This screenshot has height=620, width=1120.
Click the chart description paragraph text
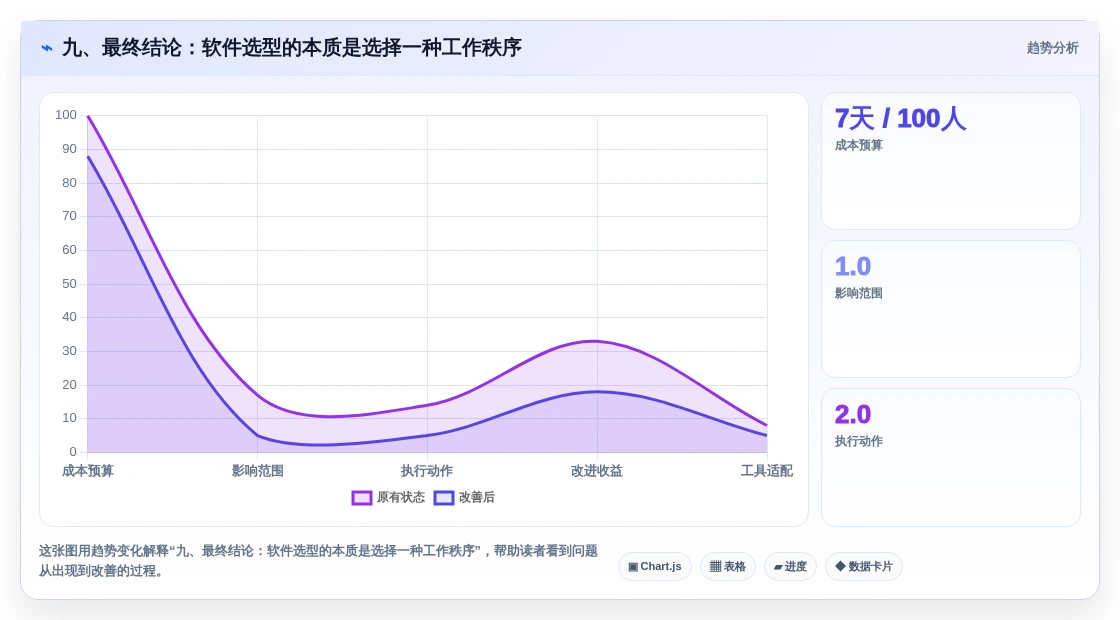click(x=318, y=561)
